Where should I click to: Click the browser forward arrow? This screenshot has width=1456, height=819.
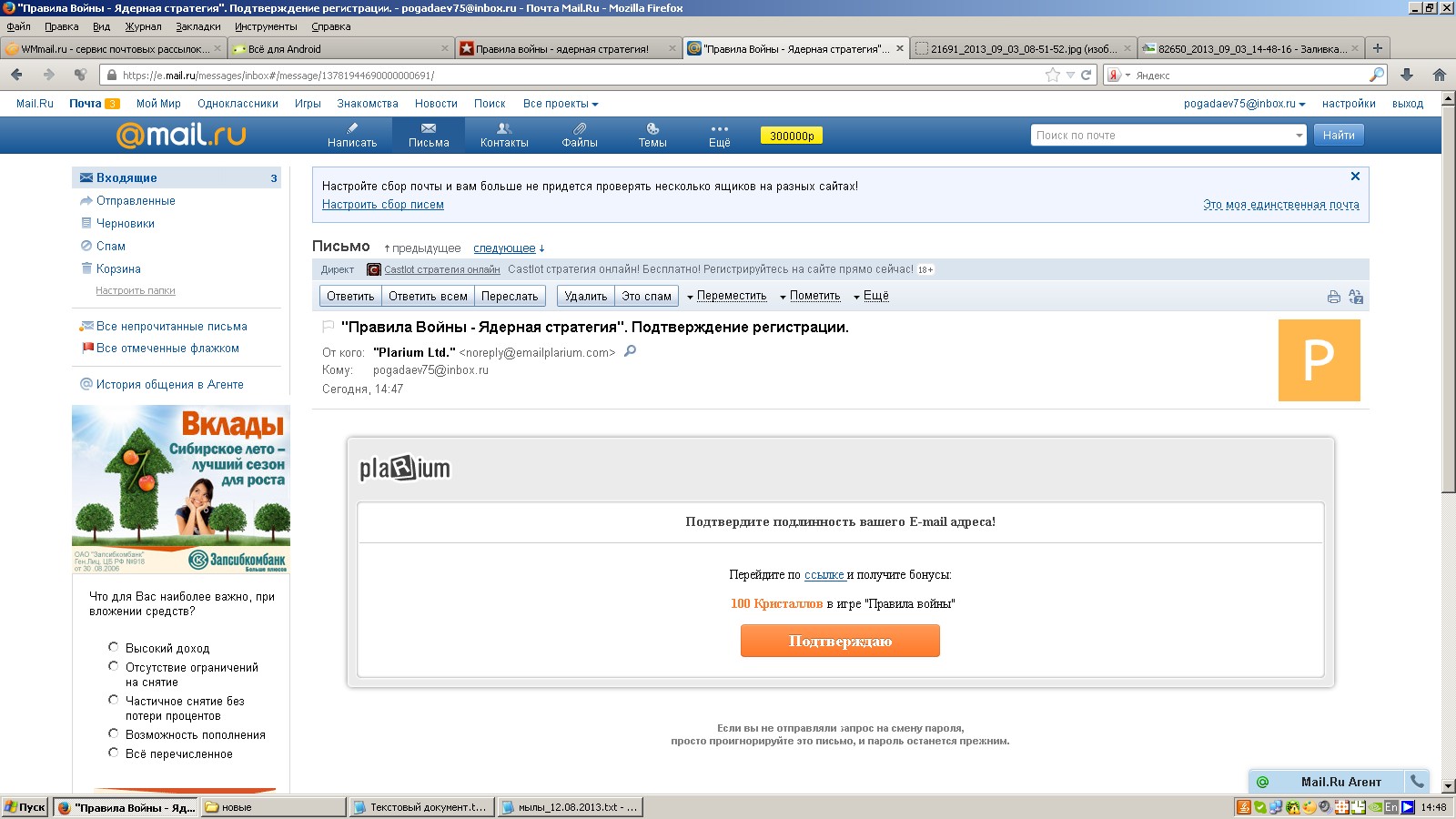click(x=48, y=75)
